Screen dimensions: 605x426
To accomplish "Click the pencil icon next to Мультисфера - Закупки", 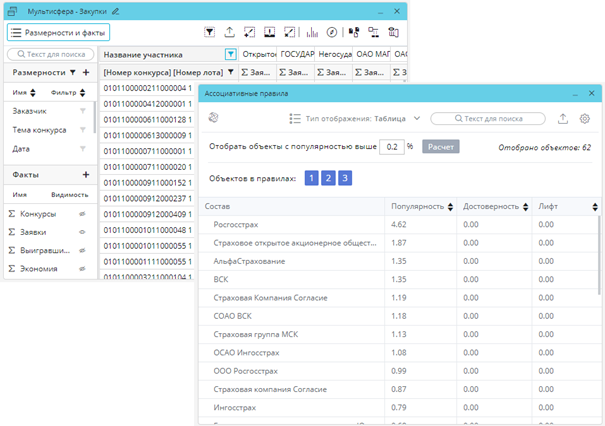I will click(x=116, y=10).
